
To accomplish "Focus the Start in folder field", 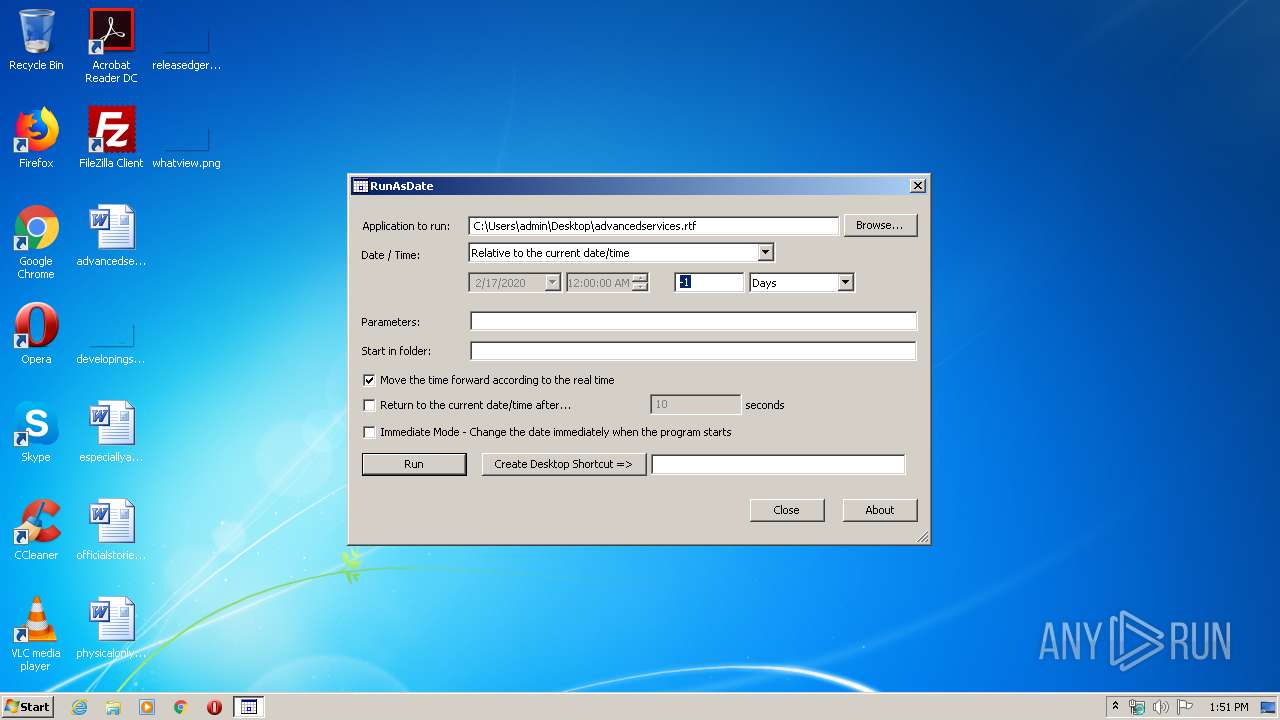I will 693,351.
